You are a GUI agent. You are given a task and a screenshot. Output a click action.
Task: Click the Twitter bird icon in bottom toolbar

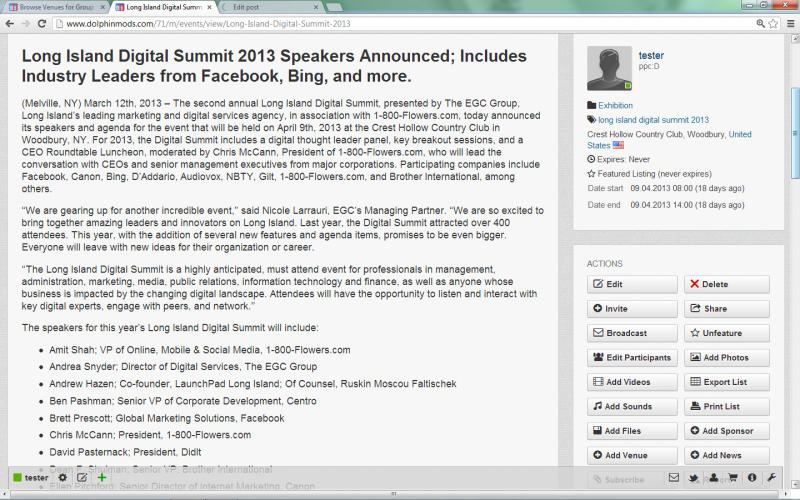point(693,478)
